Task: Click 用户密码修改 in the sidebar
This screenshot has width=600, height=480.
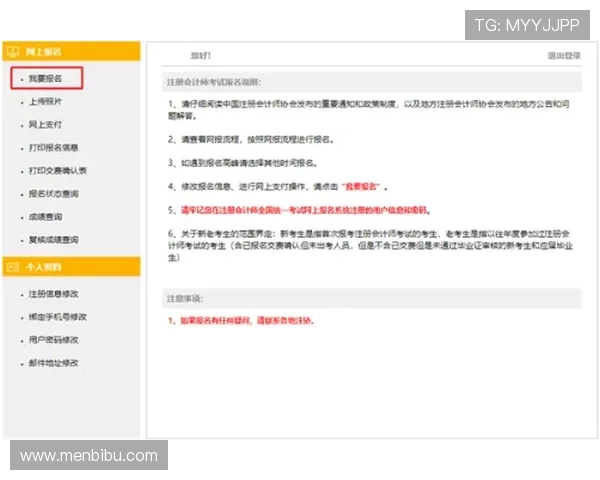Action: (51, 340)
